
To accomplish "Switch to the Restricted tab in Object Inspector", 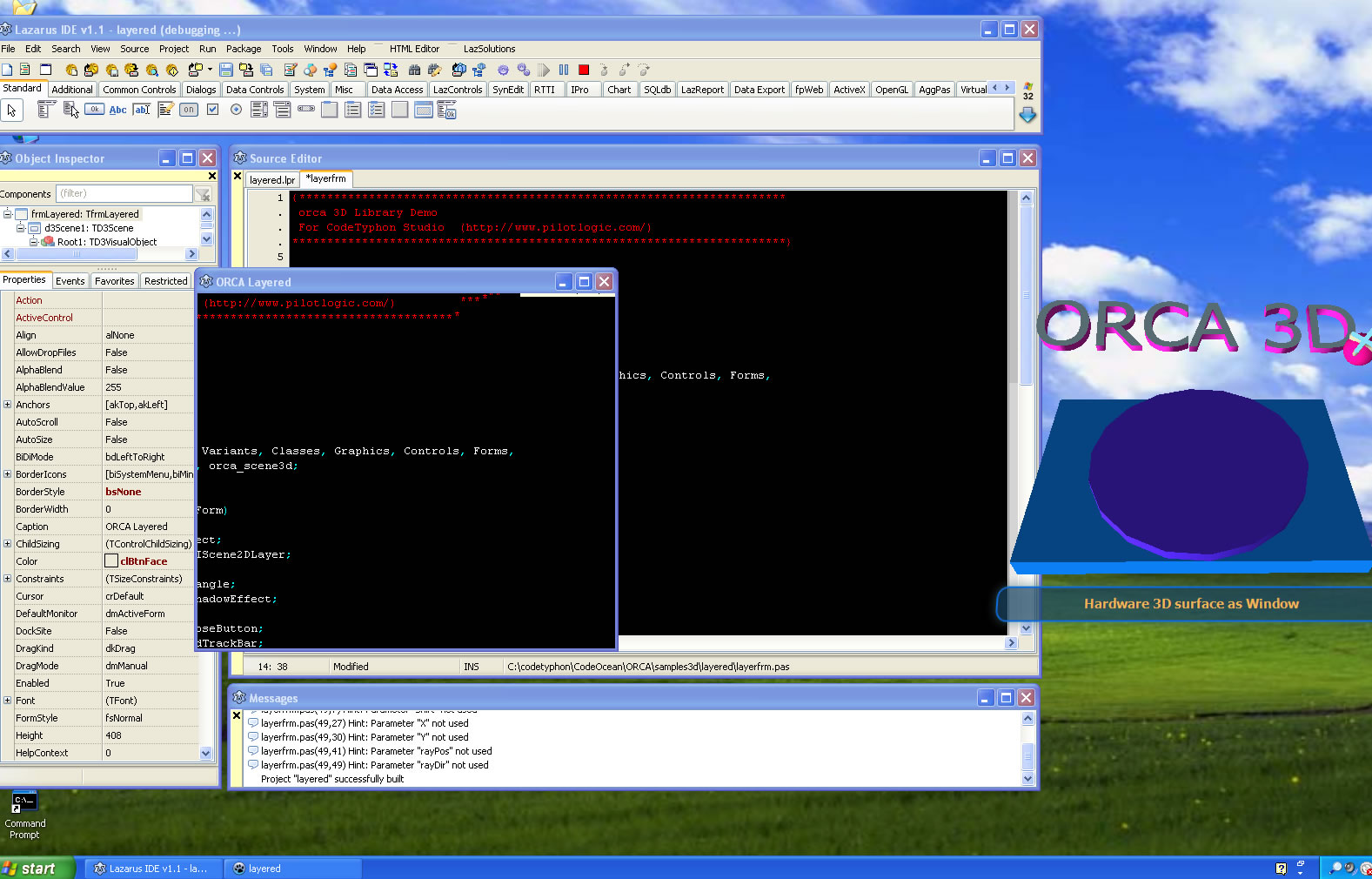I will coord(165,281).
